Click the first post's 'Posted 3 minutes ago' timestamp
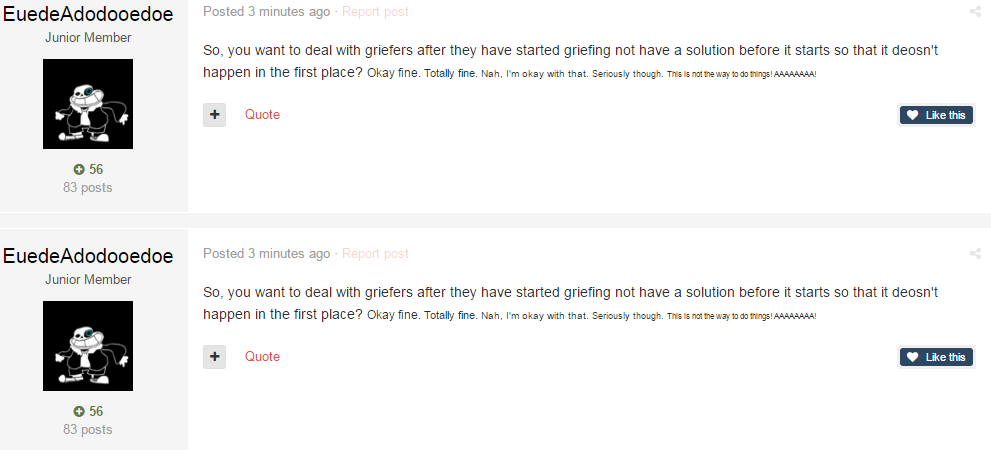This screenshot has width=991, height=450. click(x=266, y=12)
